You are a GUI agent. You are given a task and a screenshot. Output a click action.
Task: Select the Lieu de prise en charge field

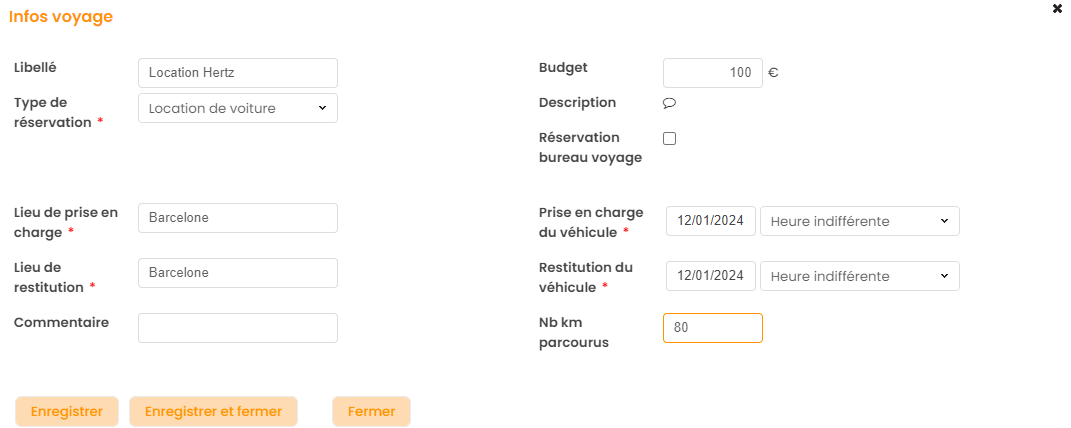238,218
